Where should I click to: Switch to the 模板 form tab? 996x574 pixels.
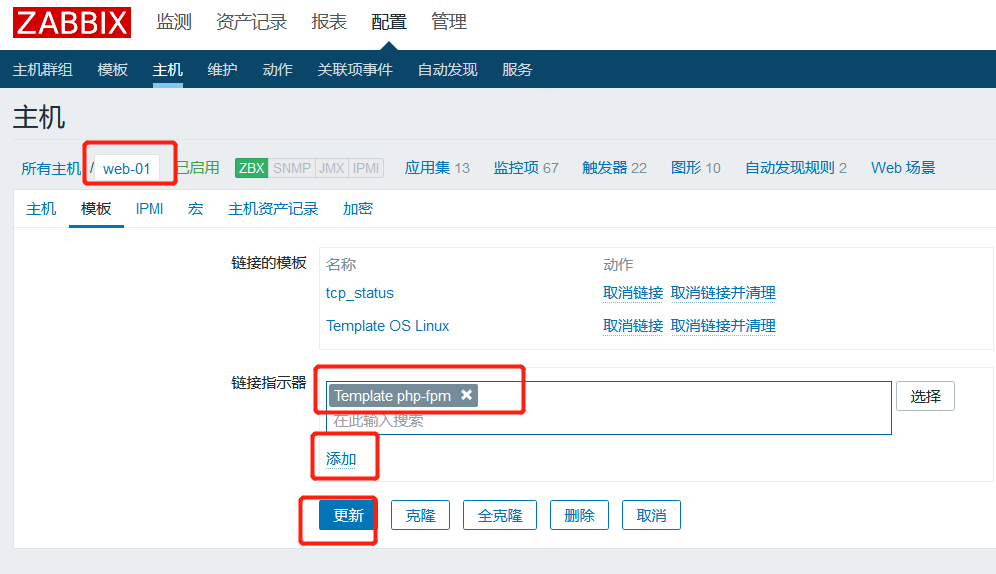(97, 209)
